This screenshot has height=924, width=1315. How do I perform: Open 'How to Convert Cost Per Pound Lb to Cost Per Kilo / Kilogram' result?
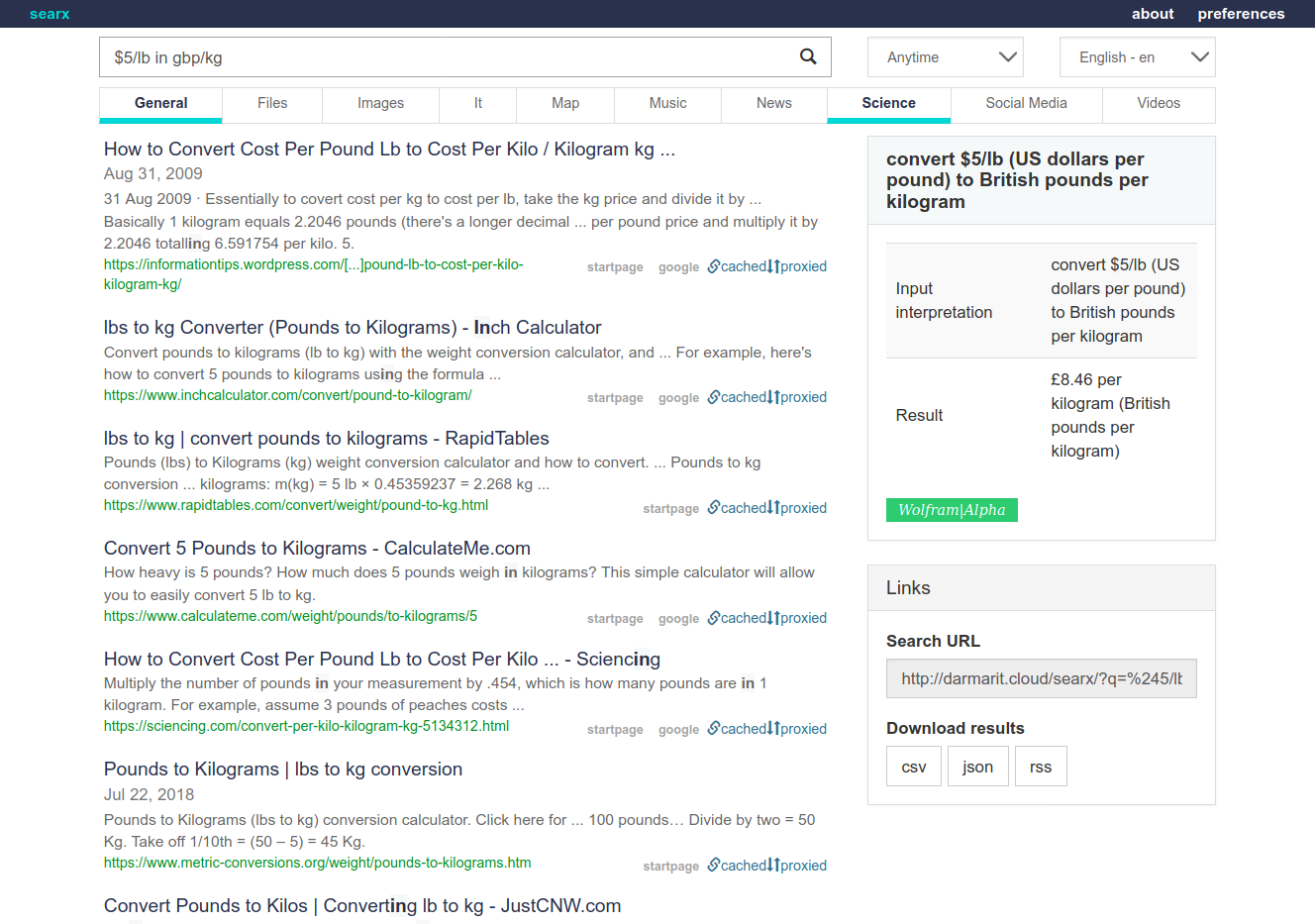coord(389,150)
